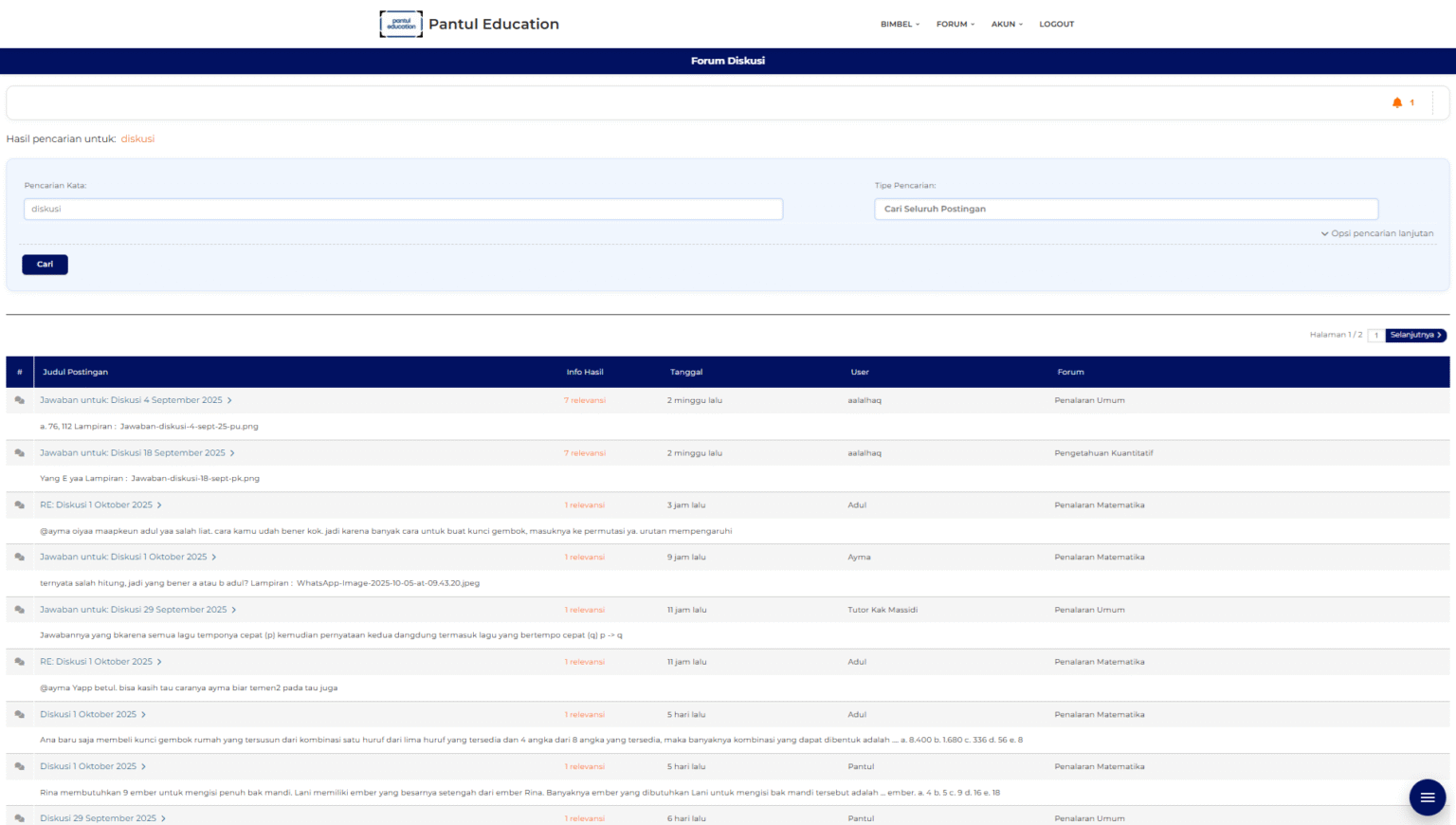Screen dimensions: 1456x825
Task: Click the Pantul Education logo icon
Action: point(401,24)
